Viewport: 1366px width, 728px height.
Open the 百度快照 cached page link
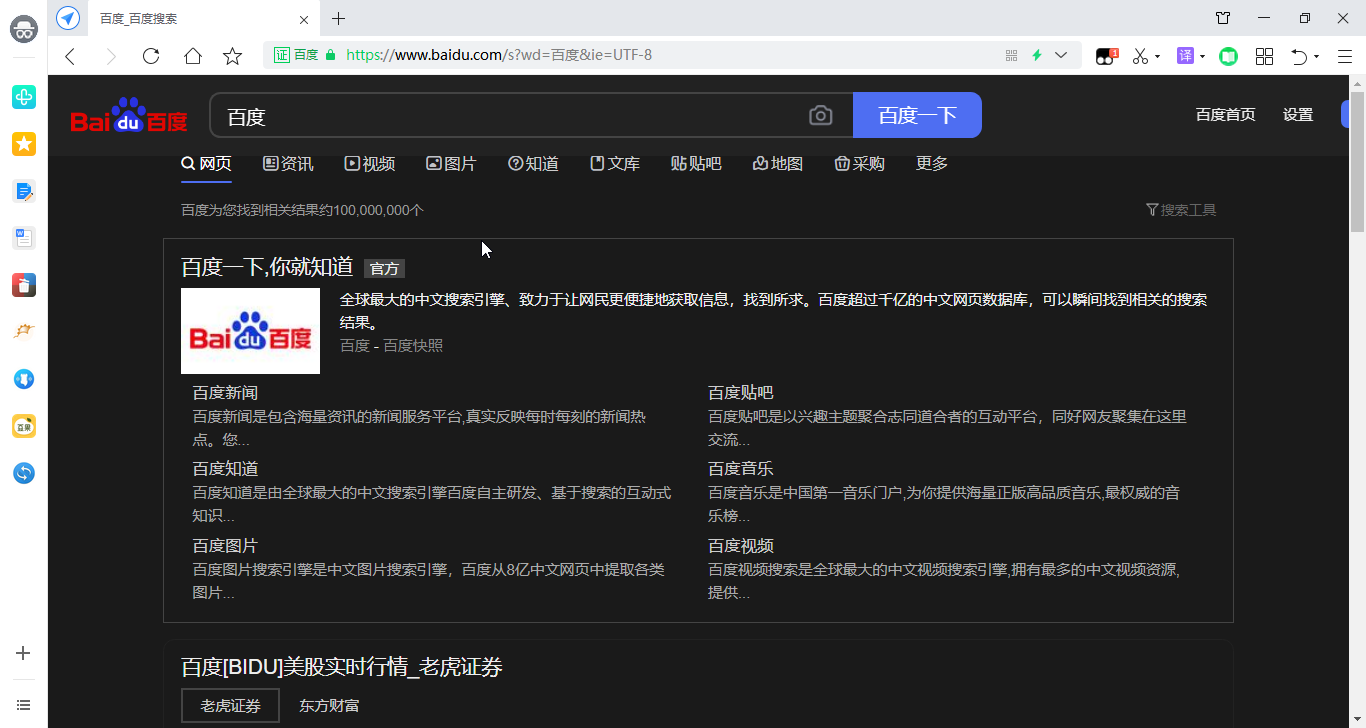pos(413,346)
